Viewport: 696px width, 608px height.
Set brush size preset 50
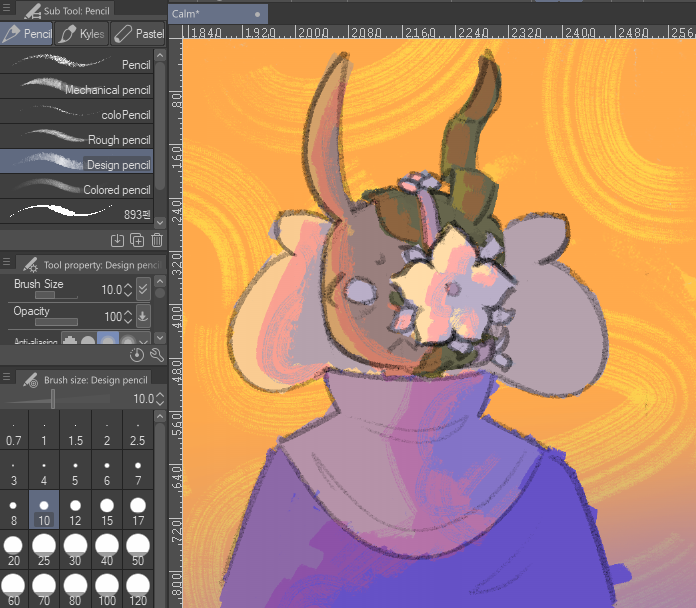[x=138, y=549]
